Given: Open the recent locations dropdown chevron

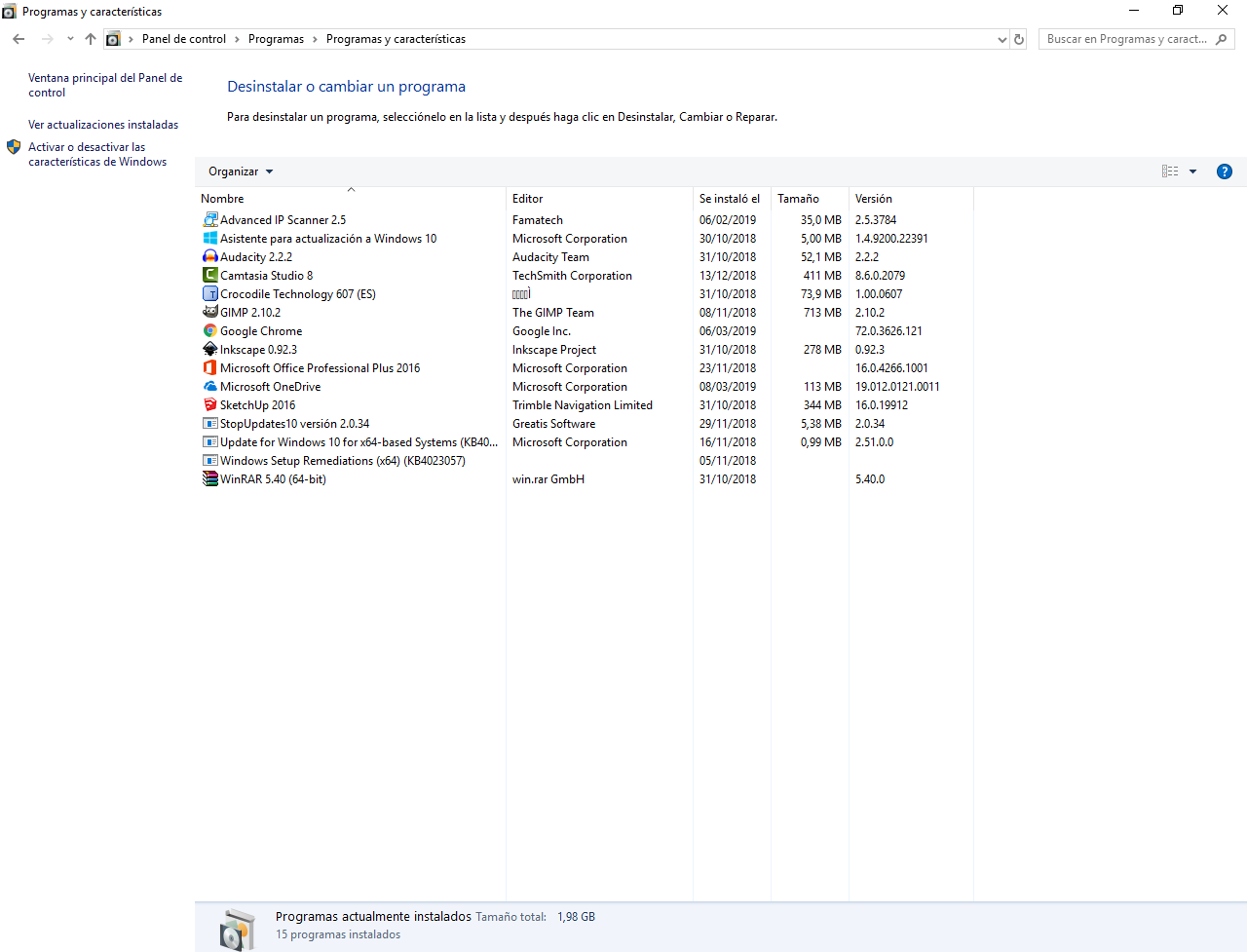Looking at the screenshot, I should [70, 39].
